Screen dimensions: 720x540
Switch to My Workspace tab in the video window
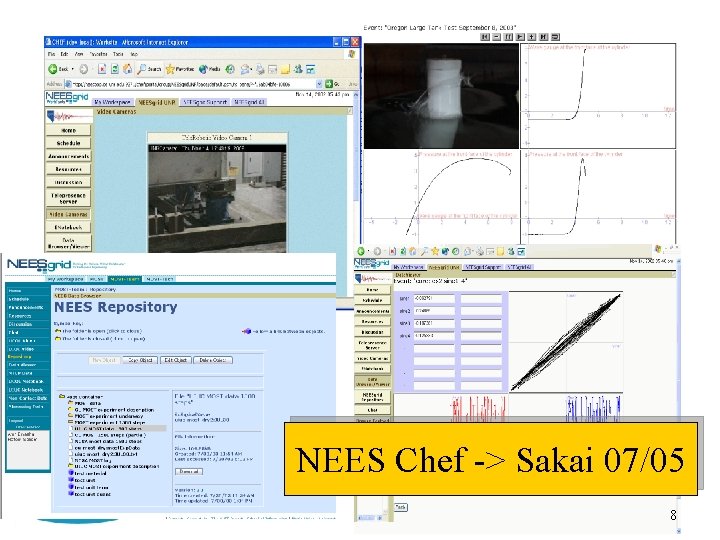[112, 102]
